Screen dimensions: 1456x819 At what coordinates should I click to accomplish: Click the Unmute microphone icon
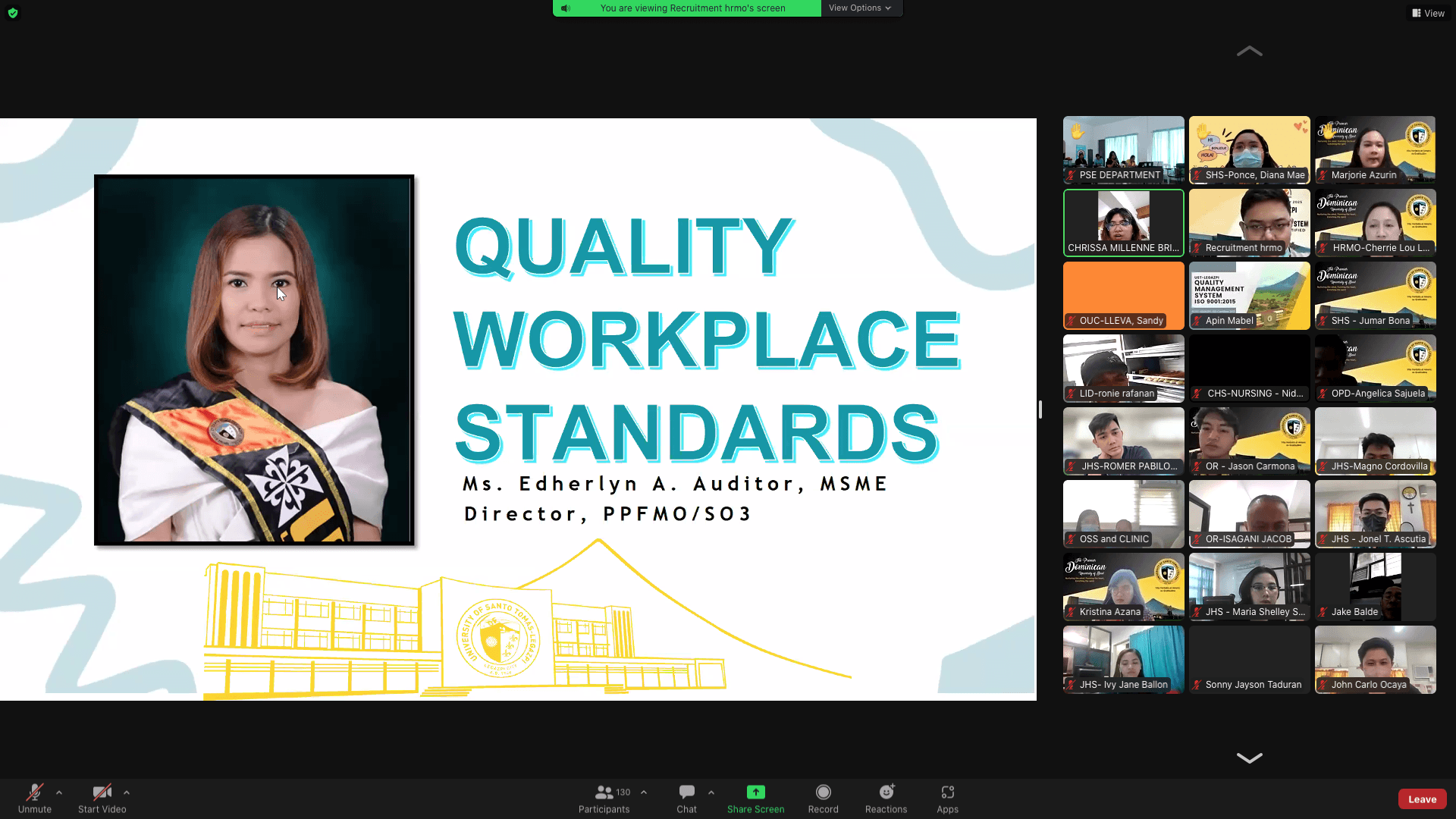click(x=34, y=792)
